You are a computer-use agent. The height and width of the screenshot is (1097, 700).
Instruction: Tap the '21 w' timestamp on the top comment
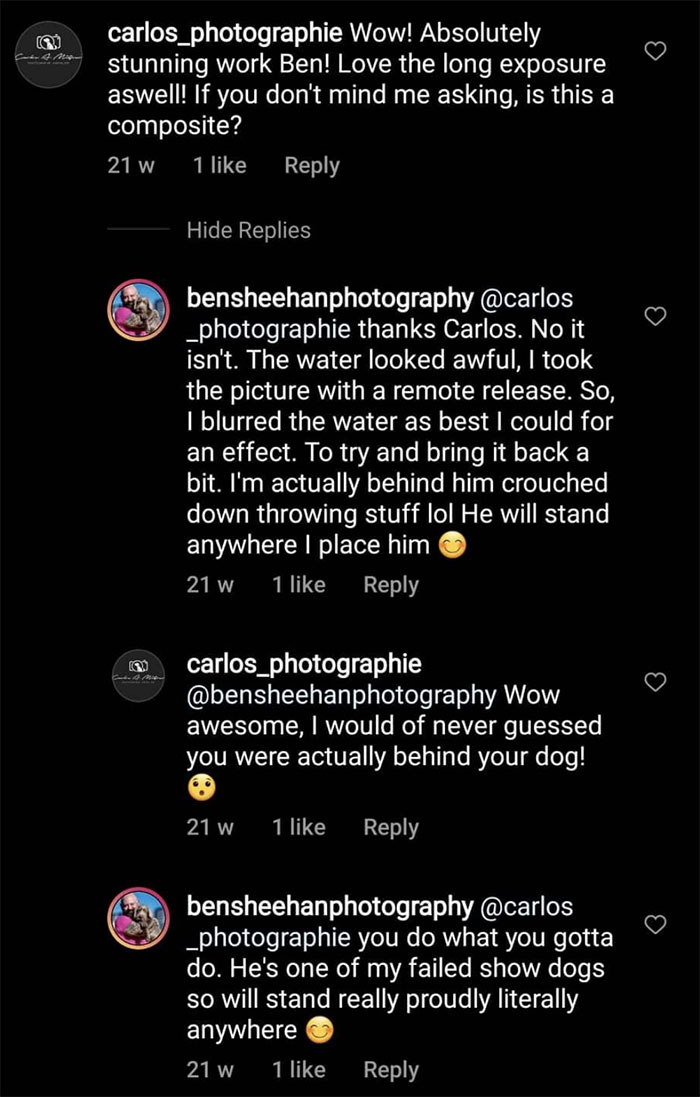pos(130,166)
